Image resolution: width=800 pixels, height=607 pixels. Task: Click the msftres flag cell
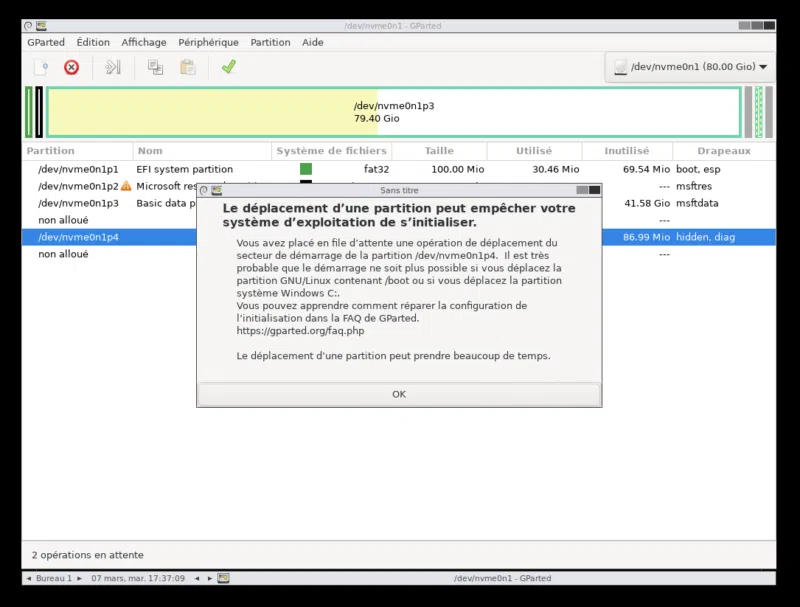click(x=694, y=186)
